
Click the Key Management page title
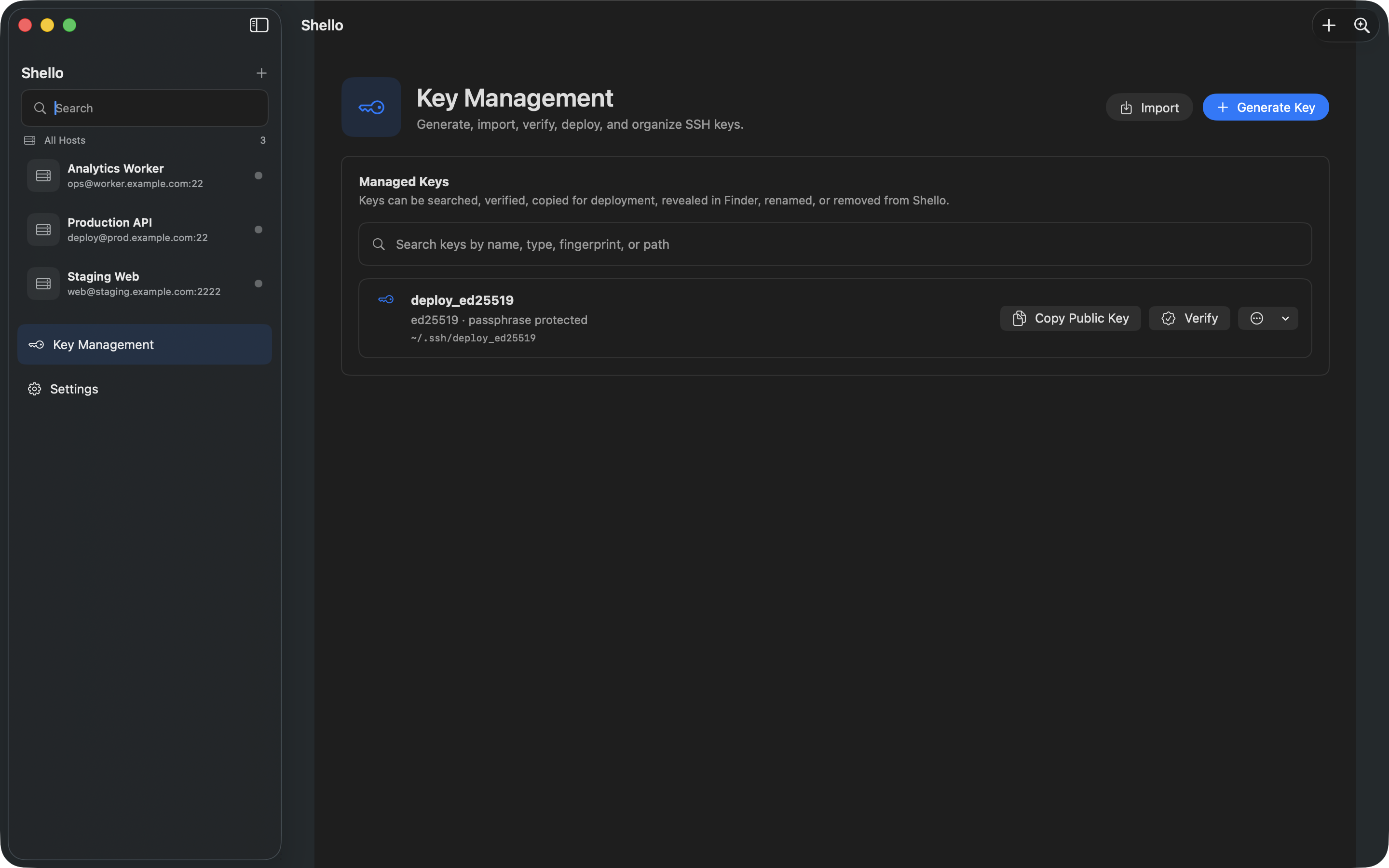(x=515, y=98)
